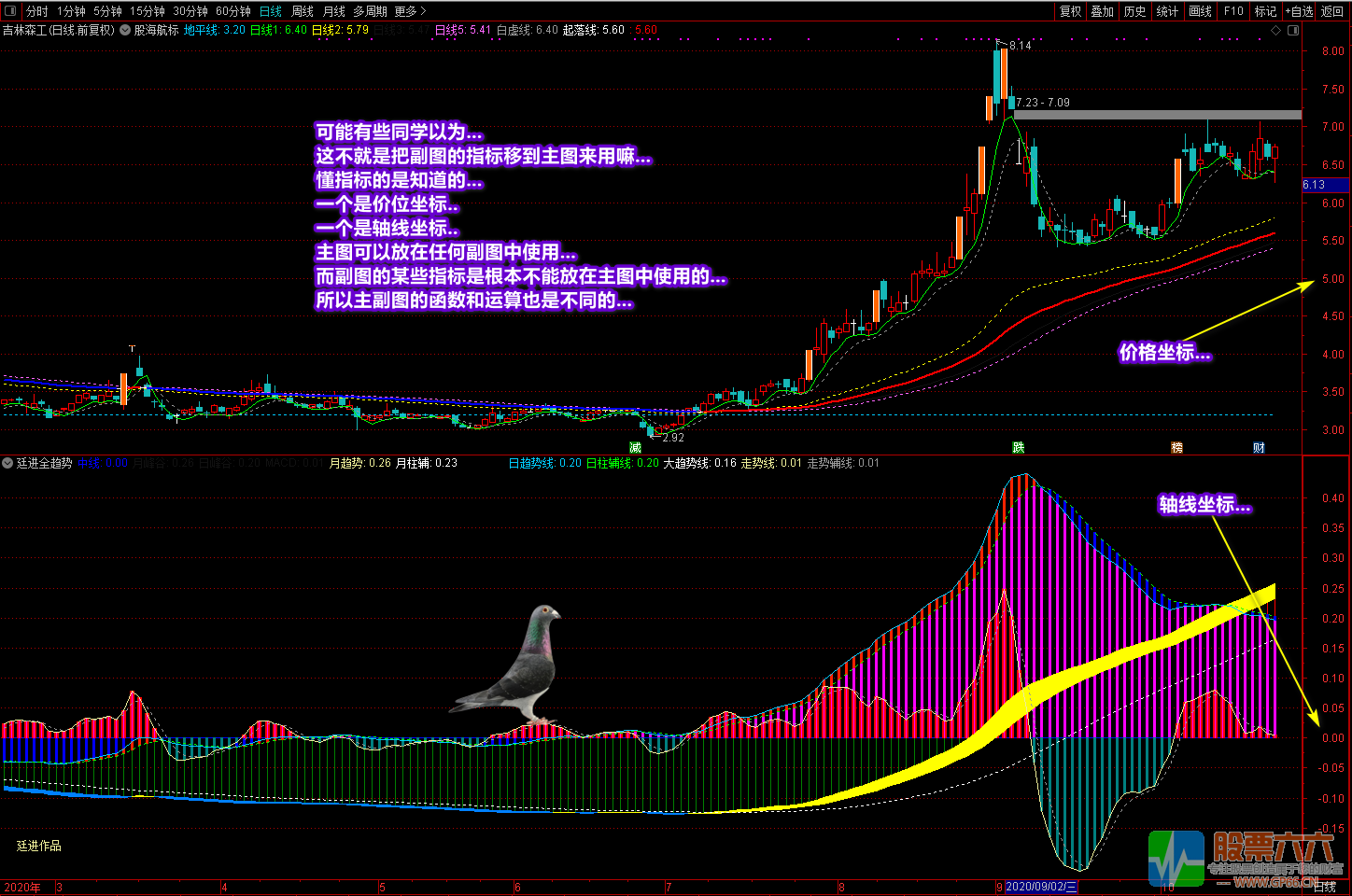Expand the 更多 periods menu
This screenshot has width=1352, height=896.
[410, 11]
